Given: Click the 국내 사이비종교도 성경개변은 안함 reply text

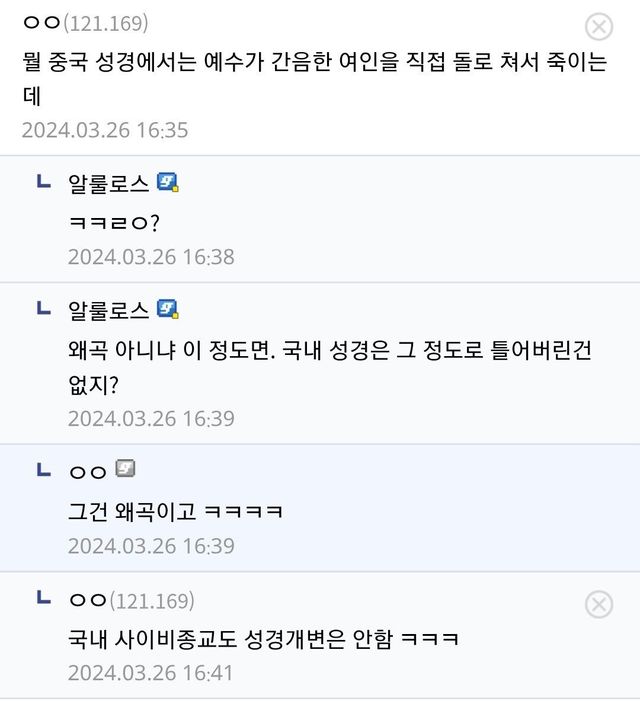Looking at the screenshot, I should (x=263, y=637).
